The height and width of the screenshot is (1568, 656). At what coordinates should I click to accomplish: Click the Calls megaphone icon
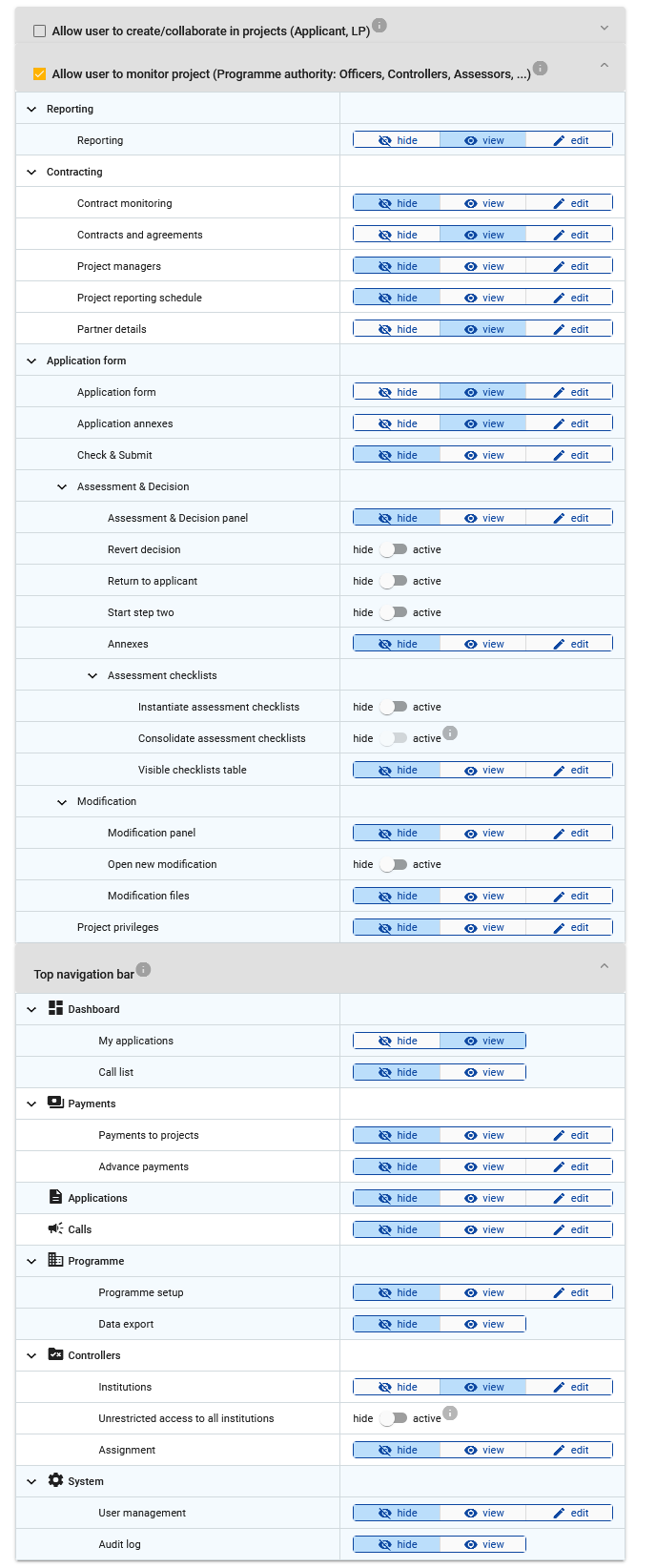point(55,1228)
